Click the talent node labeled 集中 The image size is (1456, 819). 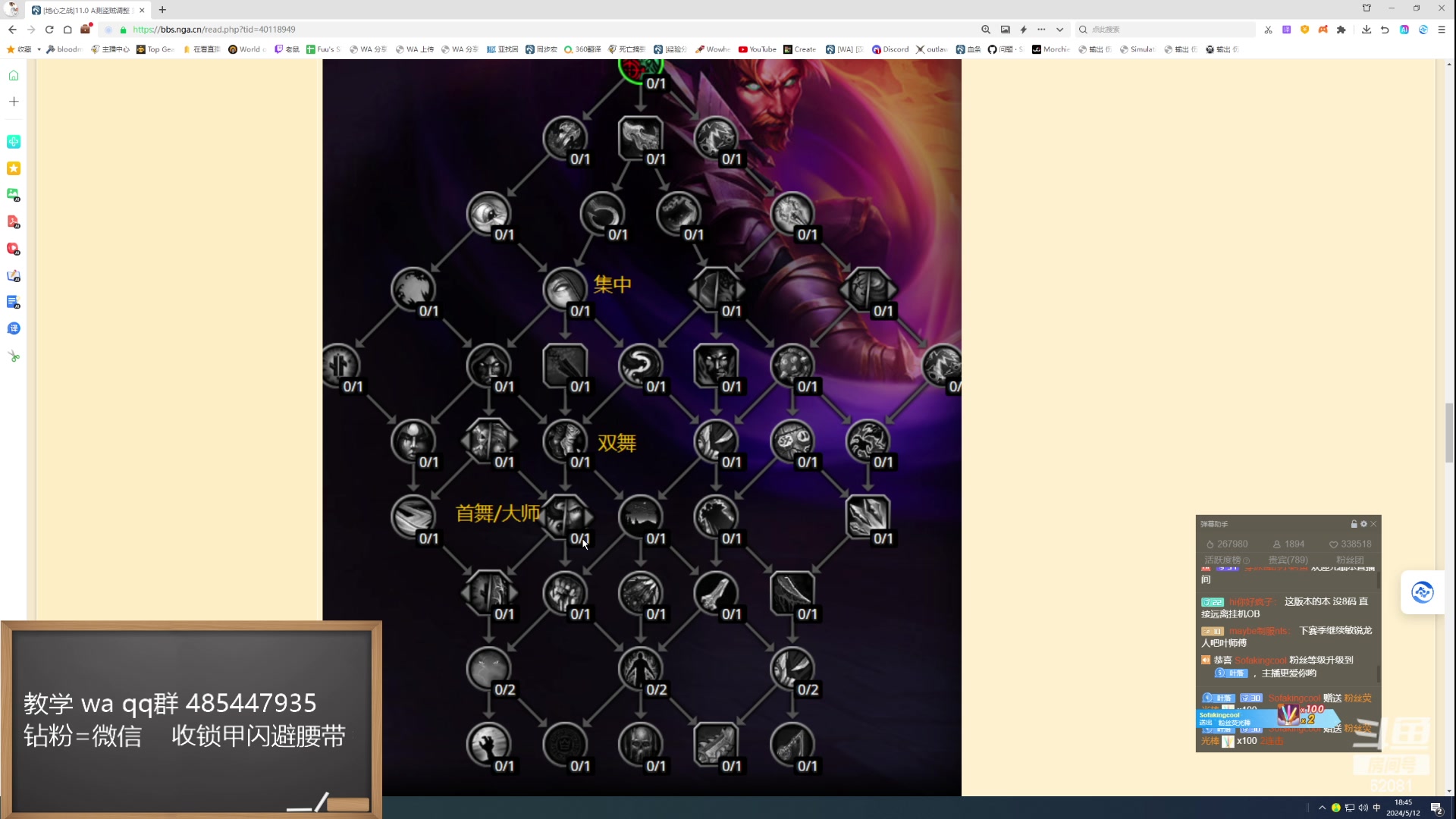click(565, 290)
